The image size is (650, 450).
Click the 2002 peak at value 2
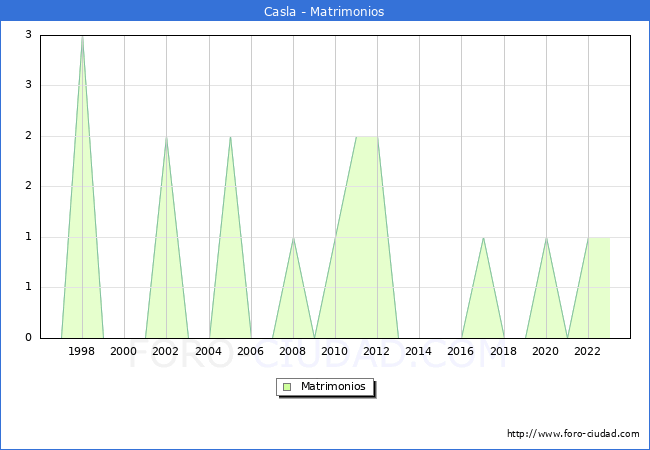(166, 137)
